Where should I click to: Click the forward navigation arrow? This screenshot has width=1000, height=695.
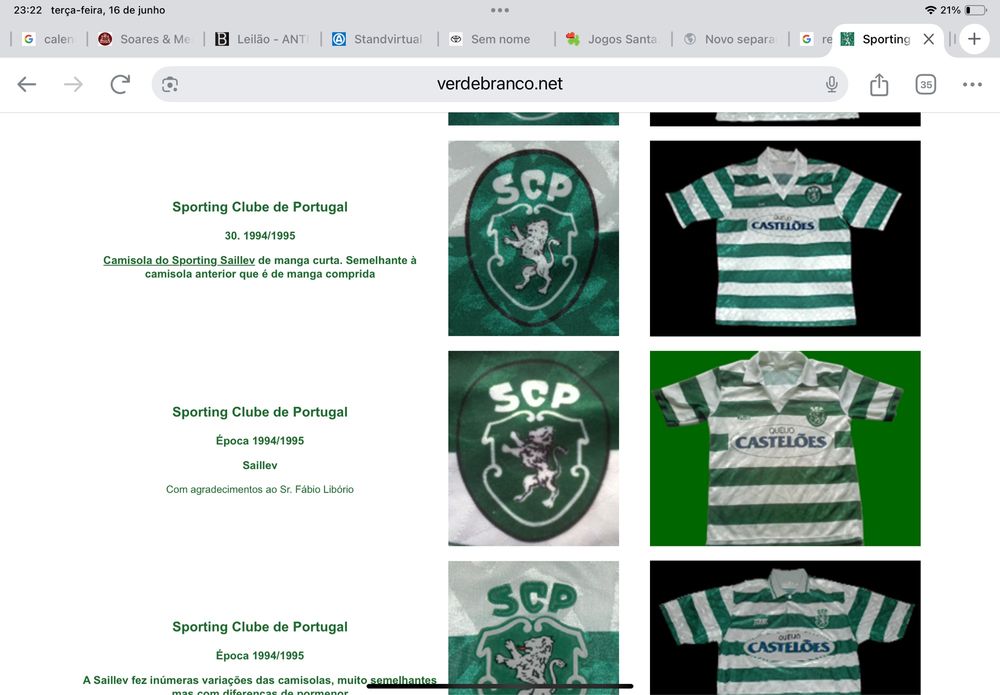click(73, 84)
